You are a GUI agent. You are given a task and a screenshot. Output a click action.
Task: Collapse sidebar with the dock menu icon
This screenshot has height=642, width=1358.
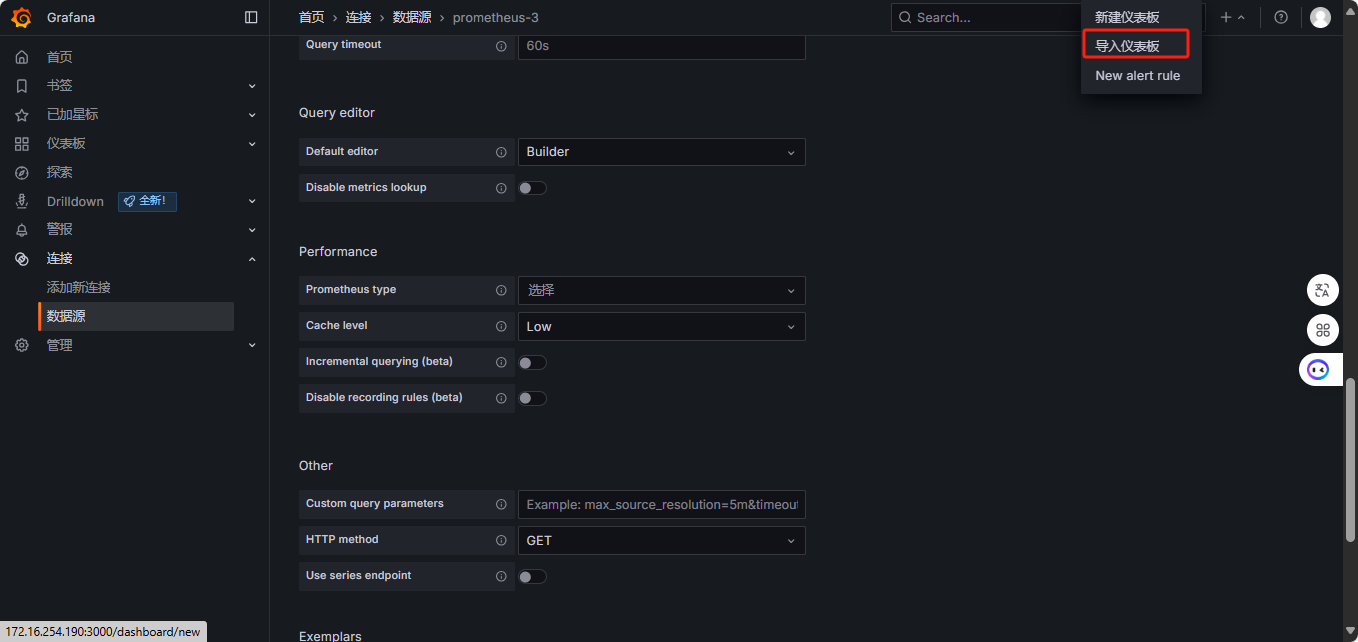click(x=251, y=18)
